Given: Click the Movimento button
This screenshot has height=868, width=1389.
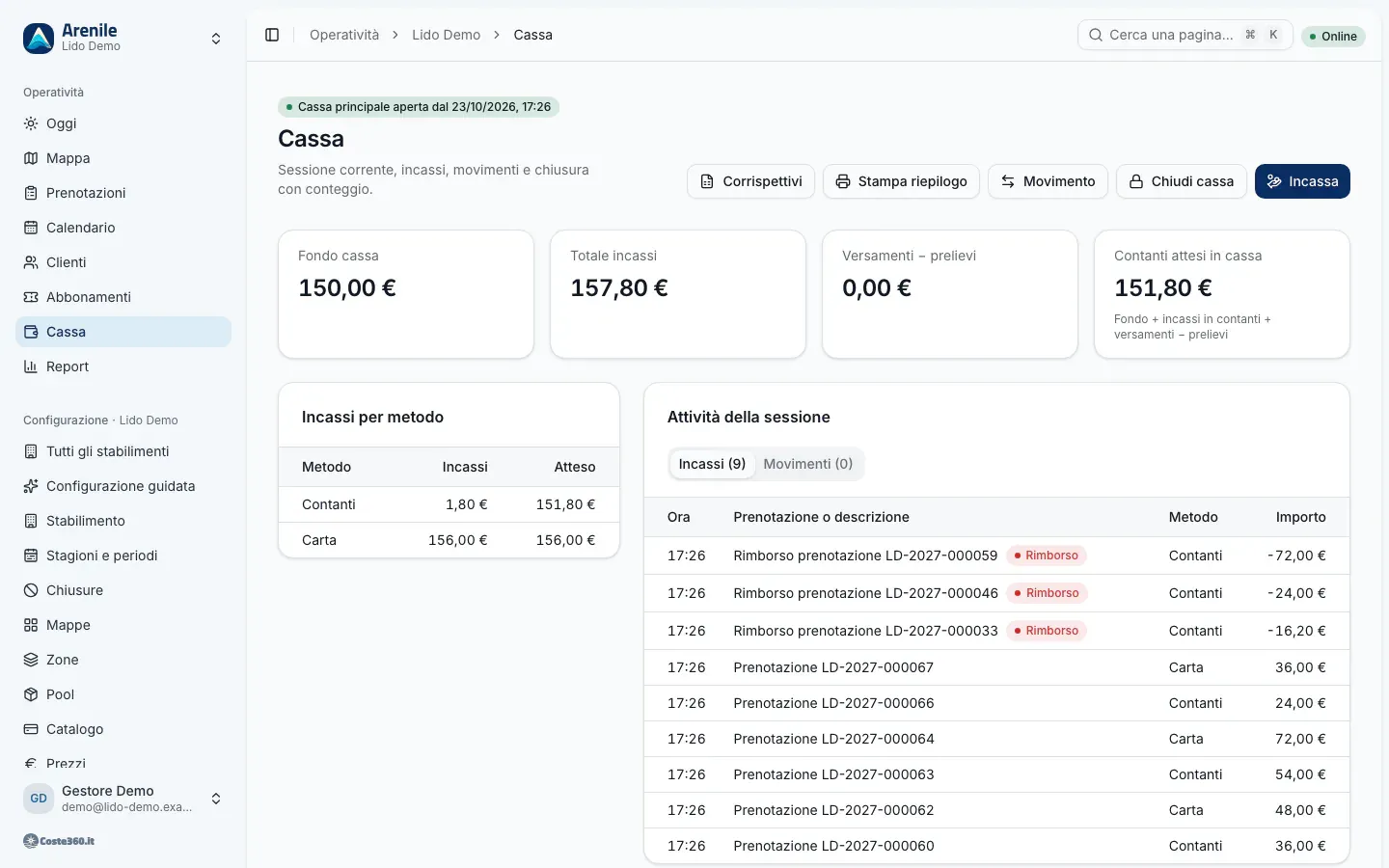Looking at the screenshot, I should [1048, 181].
